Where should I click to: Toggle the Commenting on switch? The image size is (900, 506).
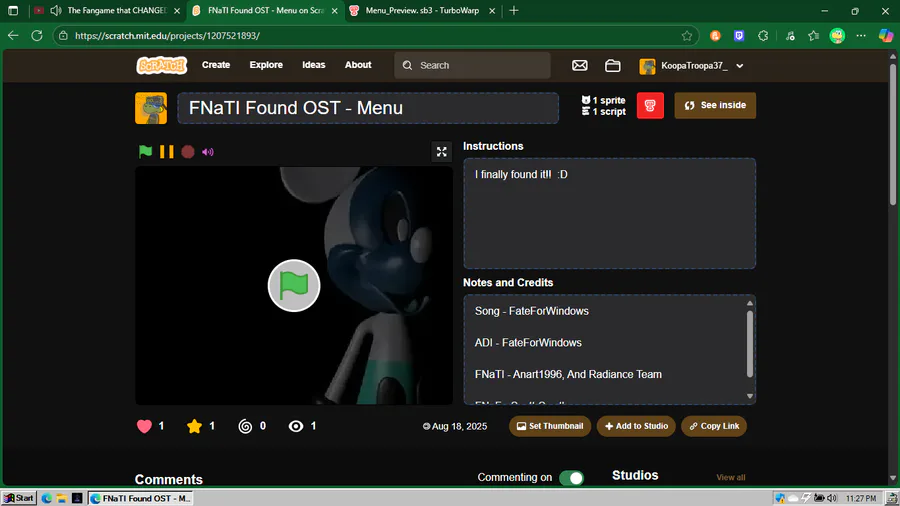pyautogui.click(x=571, y=478)
